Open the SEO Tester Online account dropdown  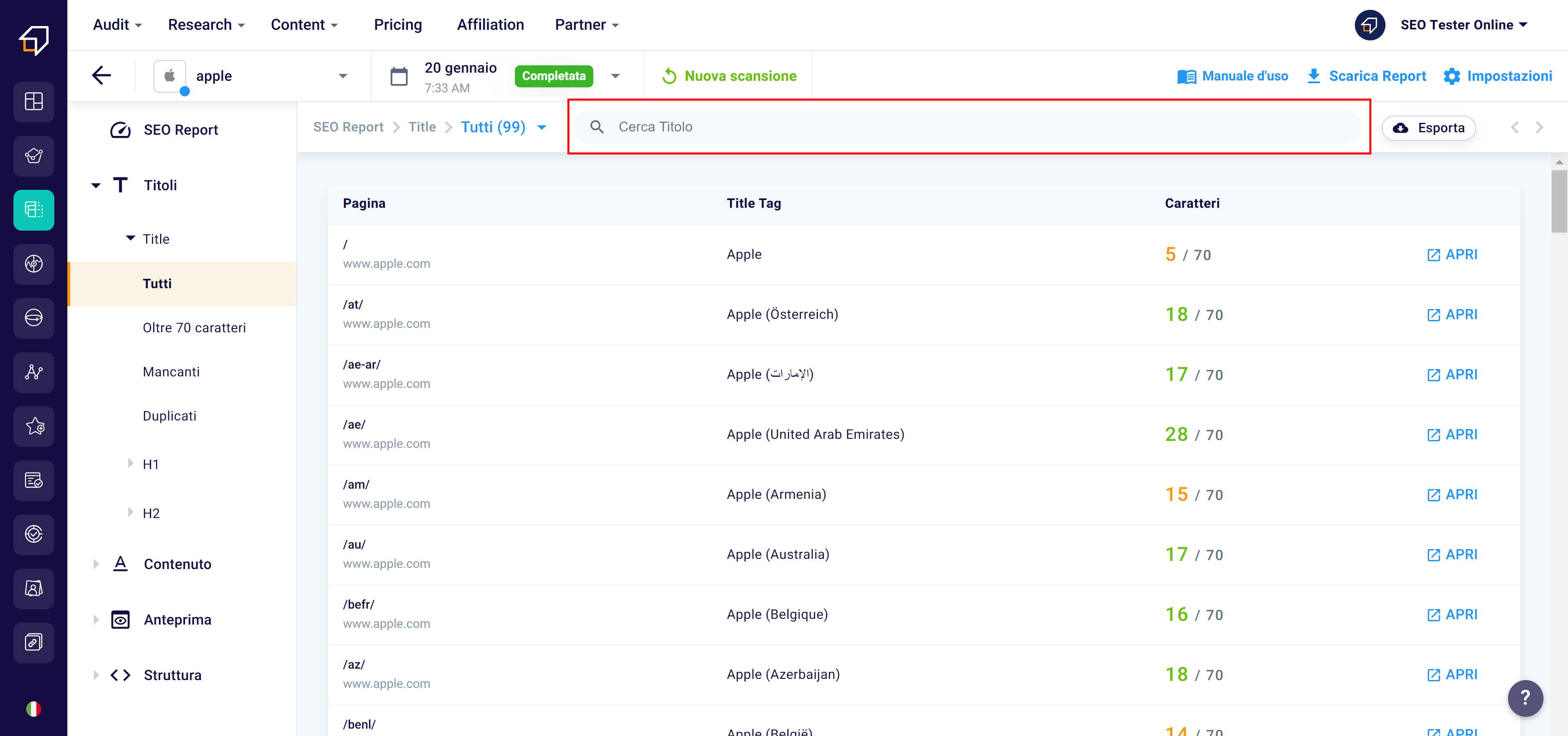(x=1465, y=25)
